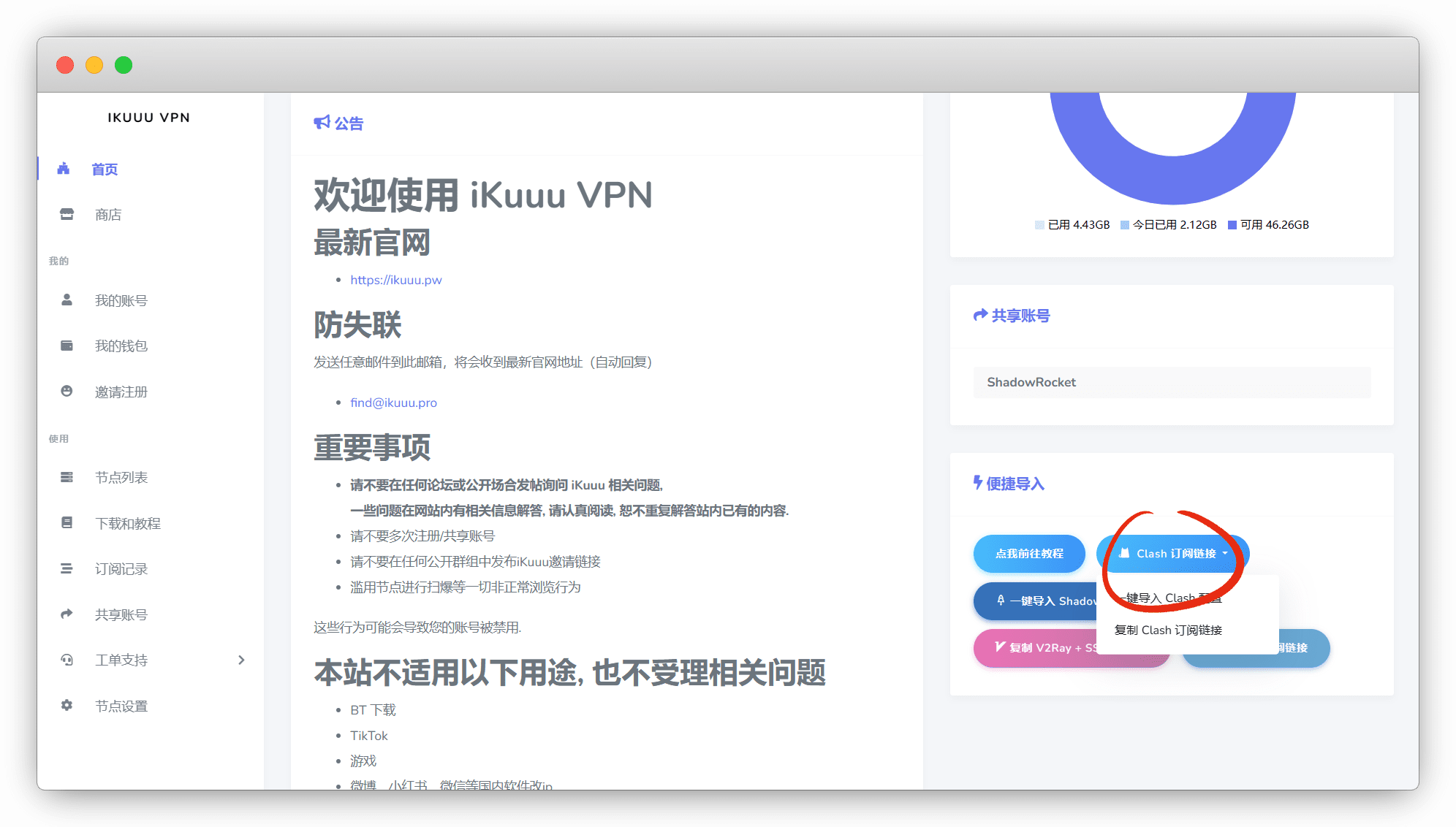Open 订阅记录 in the sidebar
The width and height of the screenshot is (1456, 827).
tap(121, 568)
